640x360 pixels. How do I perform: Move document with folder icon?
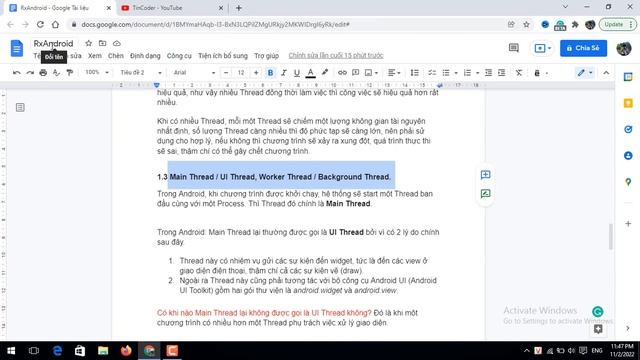tap(102, 43)
